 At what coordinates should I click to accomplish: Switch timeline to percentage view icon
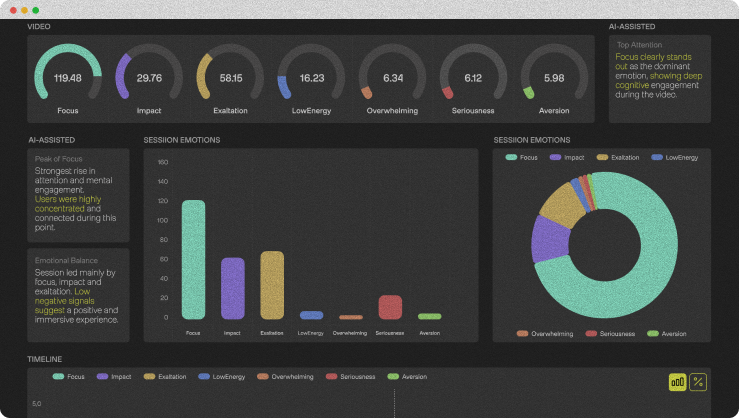point(698,381)
